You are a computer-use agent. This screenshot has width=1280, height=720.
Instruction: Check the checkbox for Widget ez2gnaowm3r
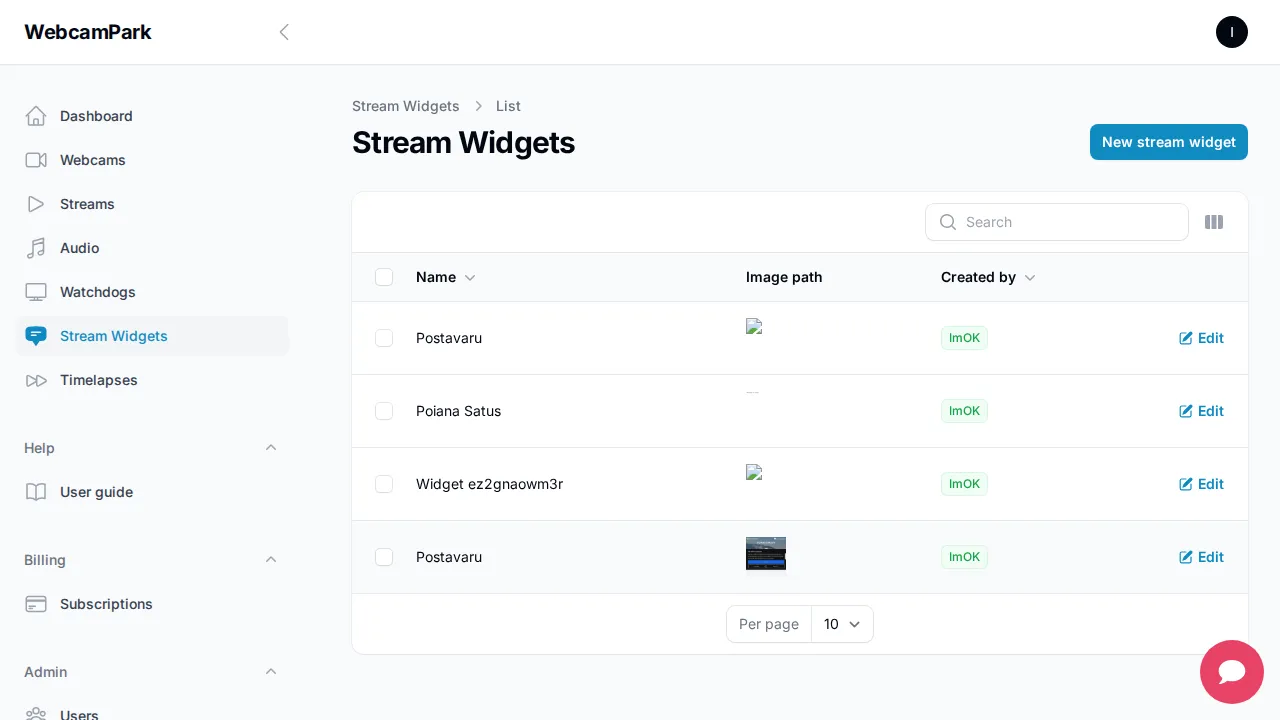coord(384,484)
